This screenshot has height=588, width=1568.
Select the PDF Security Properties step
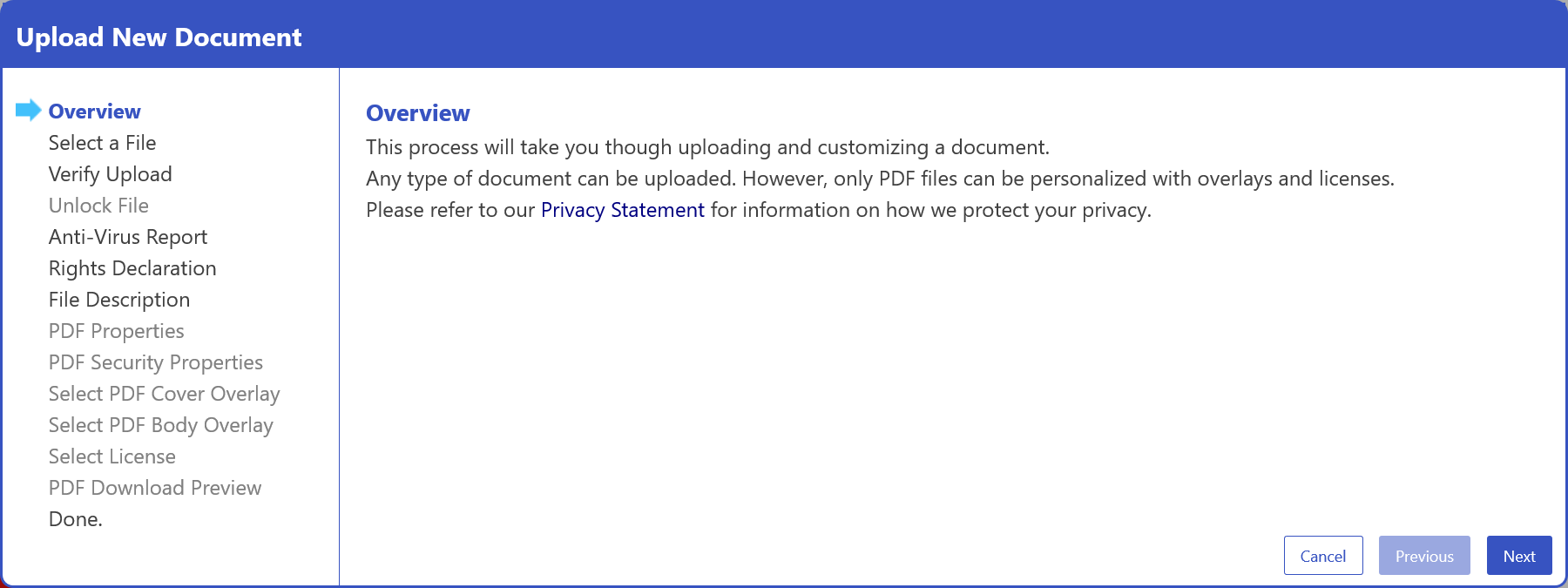(x=156, y=362)
